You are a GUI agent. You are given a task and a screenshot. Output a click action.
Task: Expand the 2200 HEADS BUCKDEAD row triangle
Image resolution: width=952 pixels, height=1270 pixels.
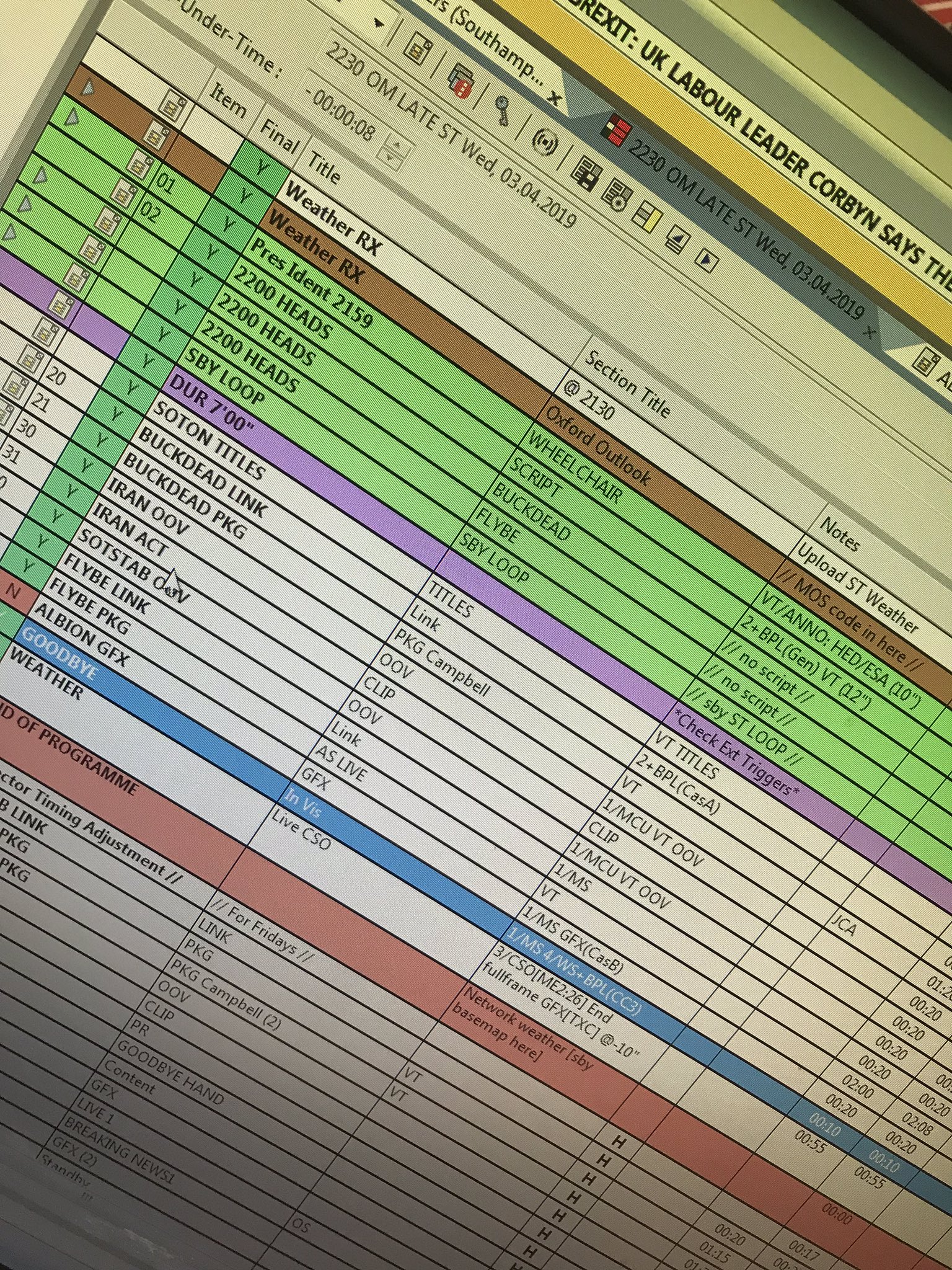[40, 175]
